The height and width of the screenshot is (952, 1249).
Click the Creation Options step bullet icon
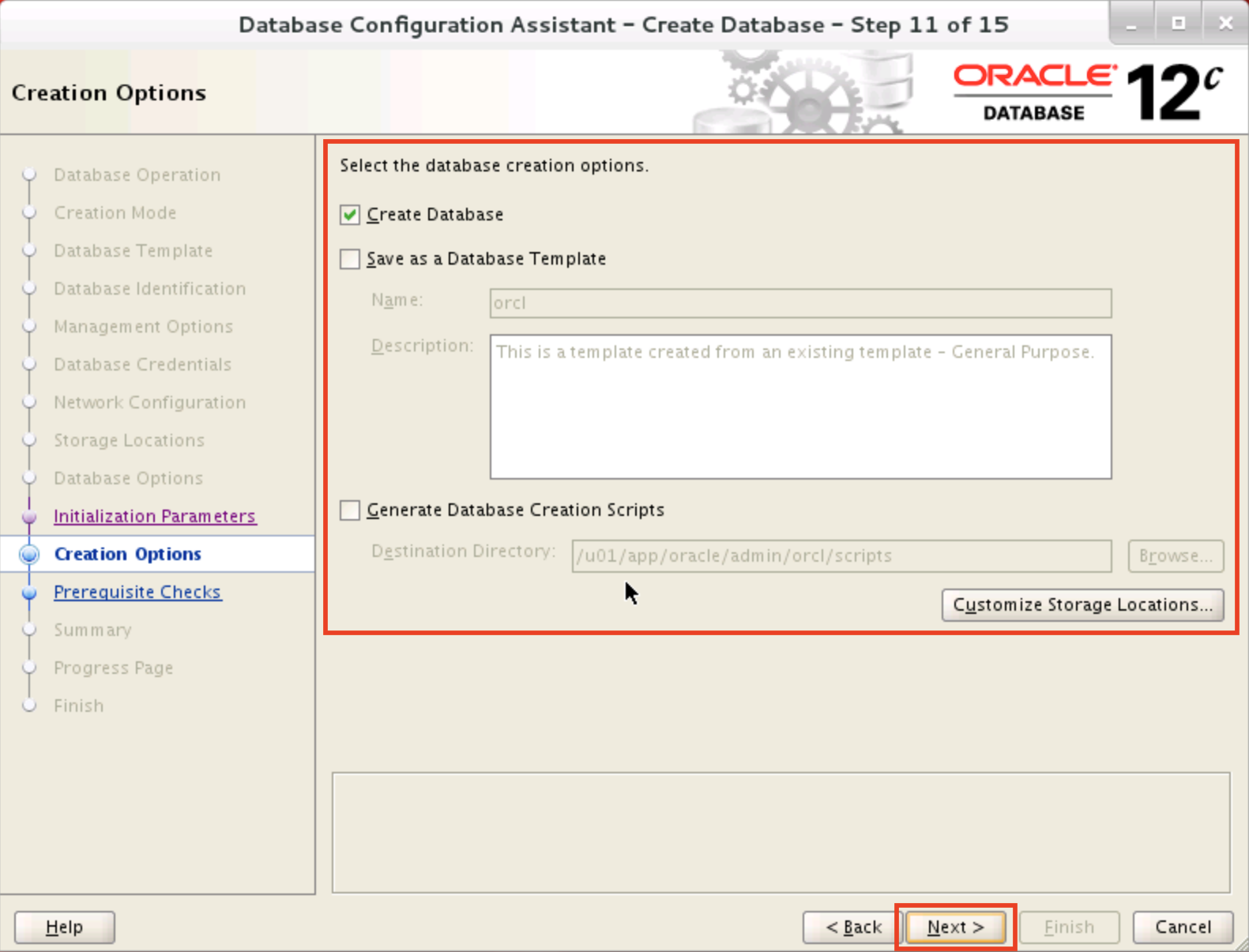click(30, 555)
